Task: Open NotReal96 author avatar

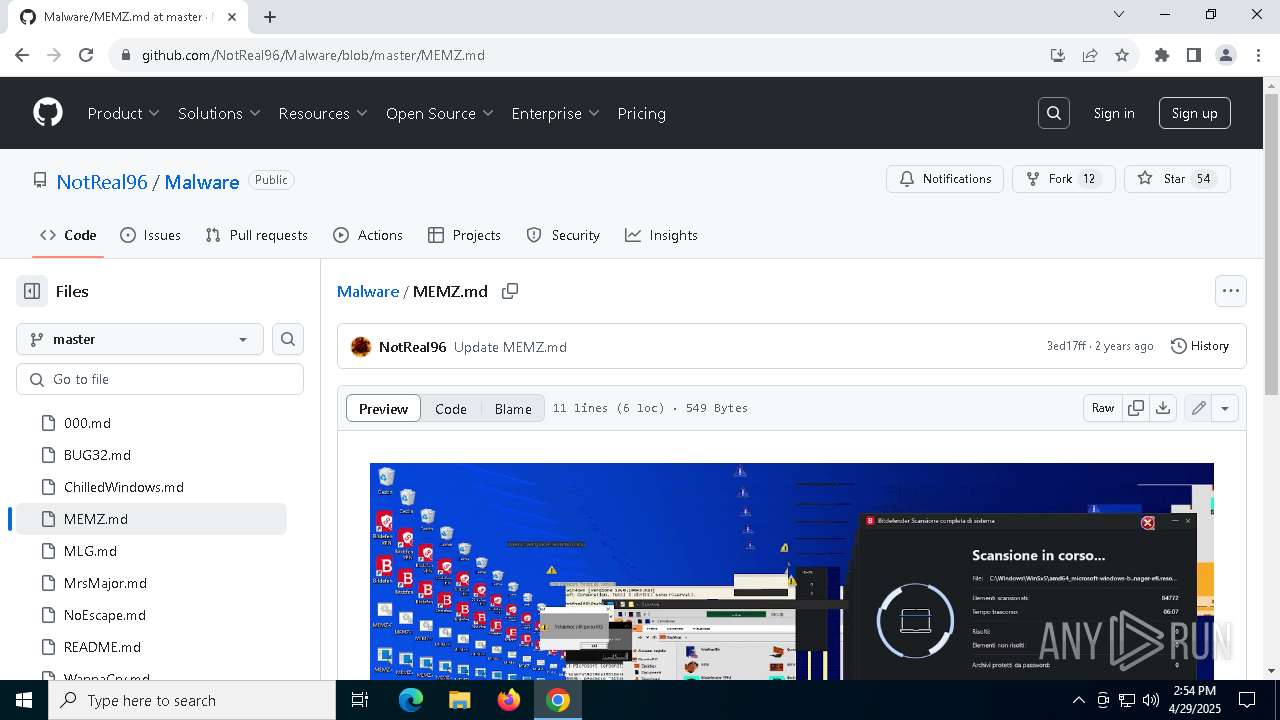Action: [x=361, y=347]
